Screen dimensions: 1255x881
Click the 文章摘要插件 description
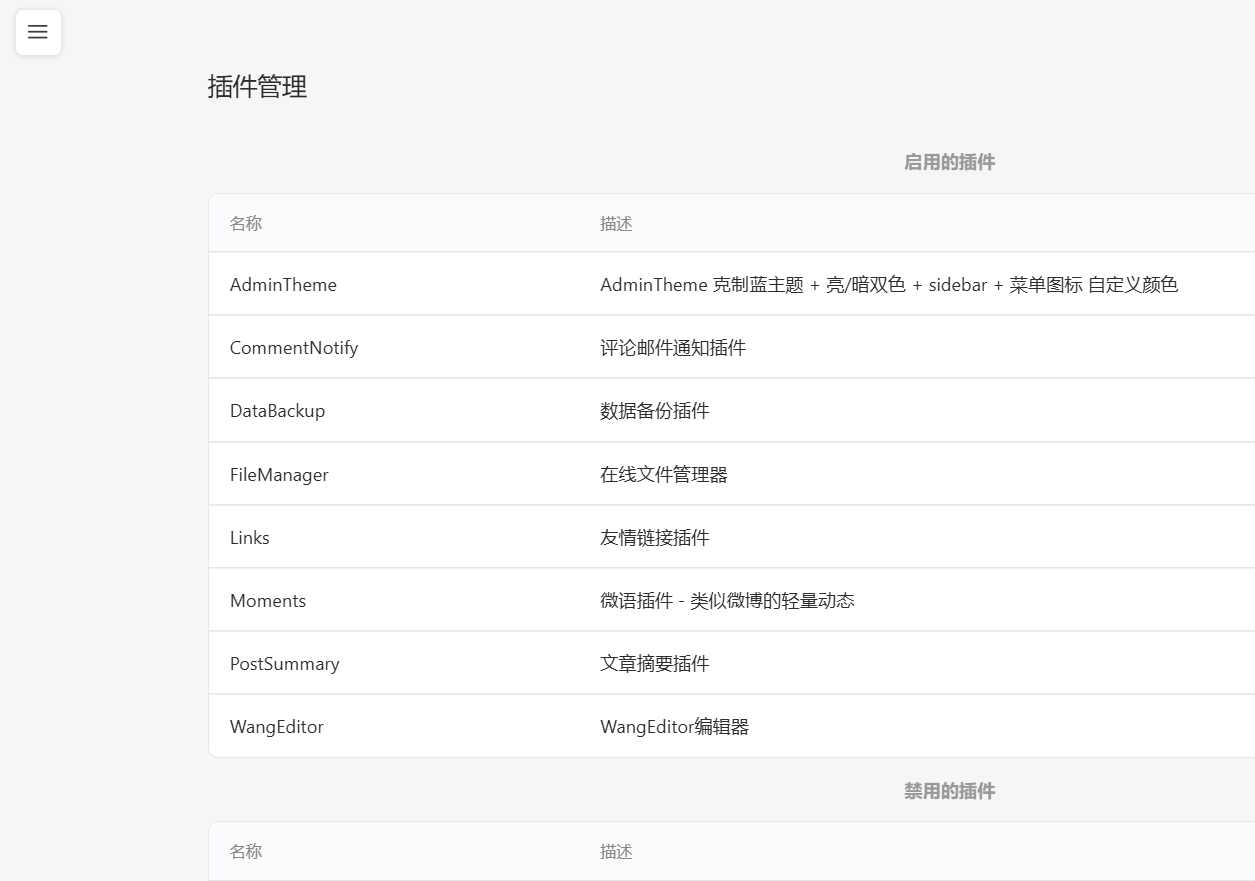[655, 664]
